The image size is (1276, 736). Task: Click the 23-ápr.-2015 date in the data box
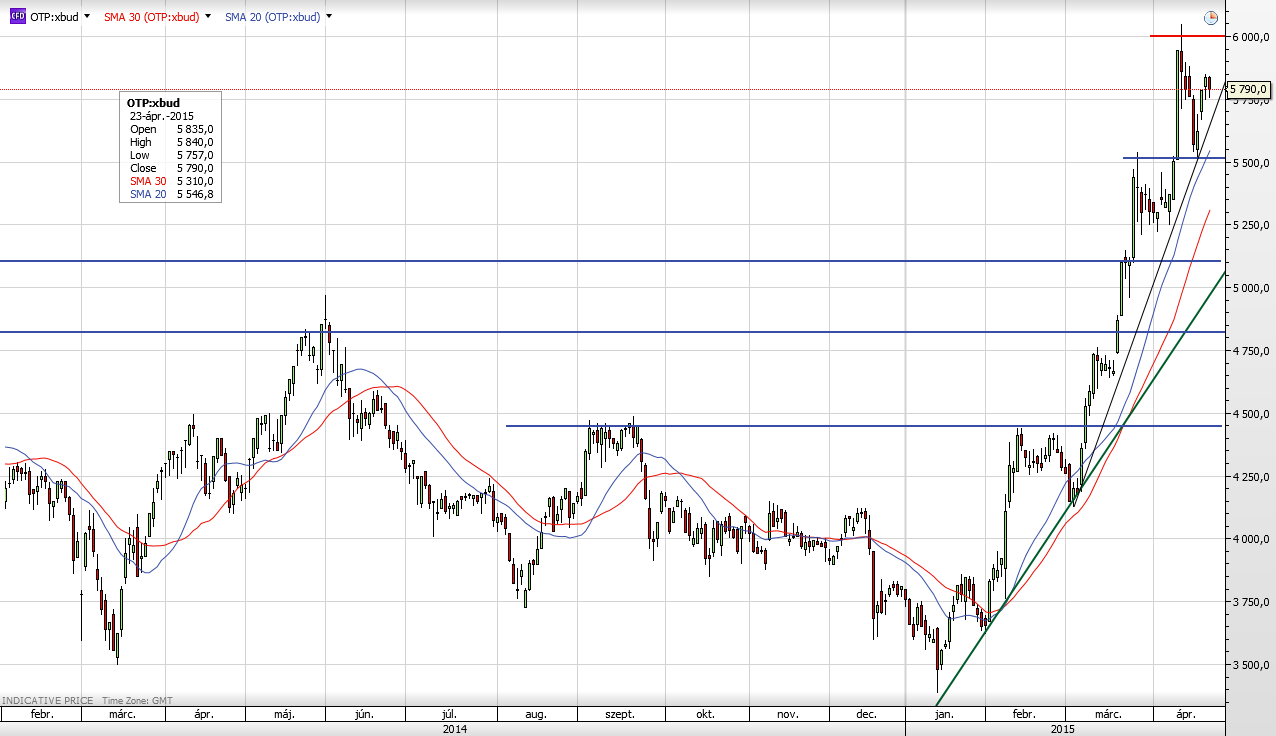click(162, 116)
